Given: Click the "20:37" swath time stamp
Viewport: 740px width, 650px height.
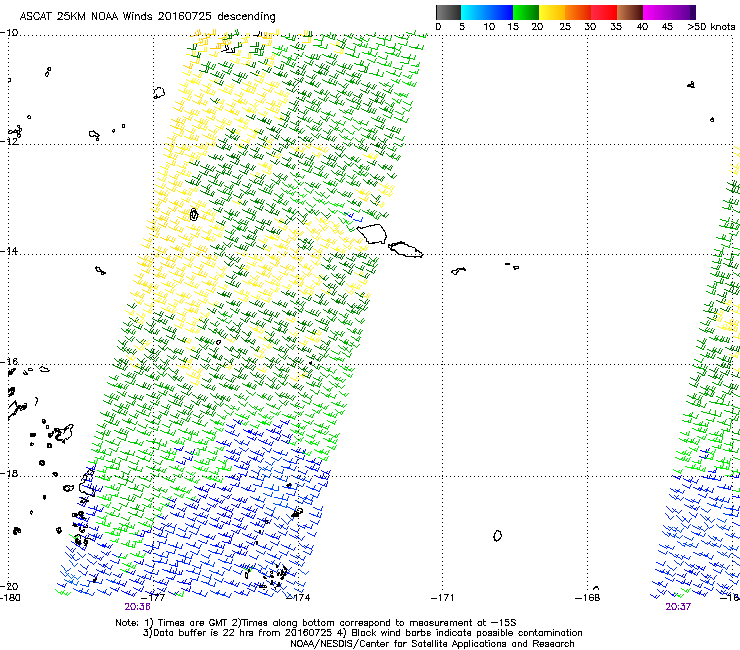Looking at the screenshot, I should click(678, 607).
